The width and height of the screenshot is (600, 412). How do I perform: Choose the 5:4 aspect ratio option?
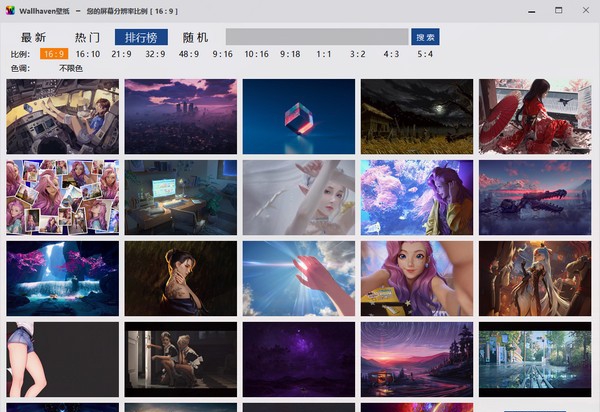[425, 54]
